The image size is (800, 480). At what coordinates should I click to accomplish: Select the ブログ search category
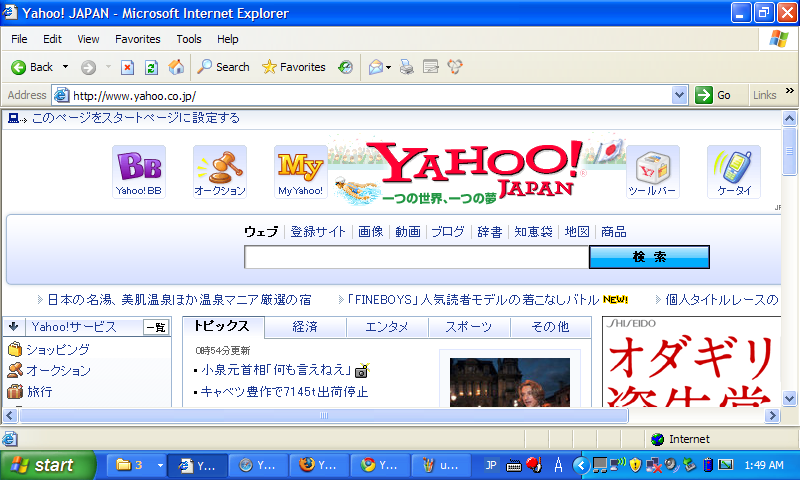[448, 232]
